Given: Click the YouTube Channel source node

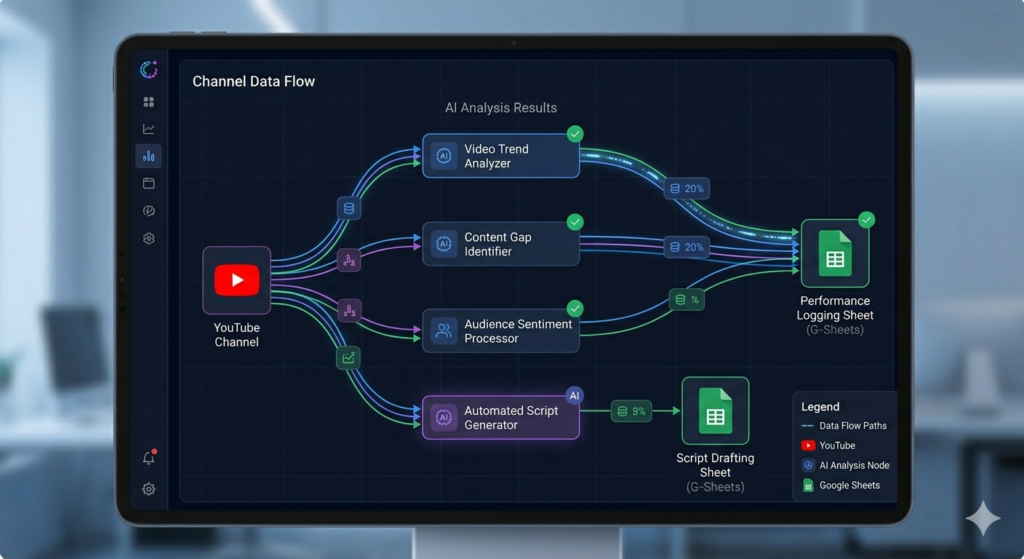Looking at the screenshot, I should click(x=236, y=280).
